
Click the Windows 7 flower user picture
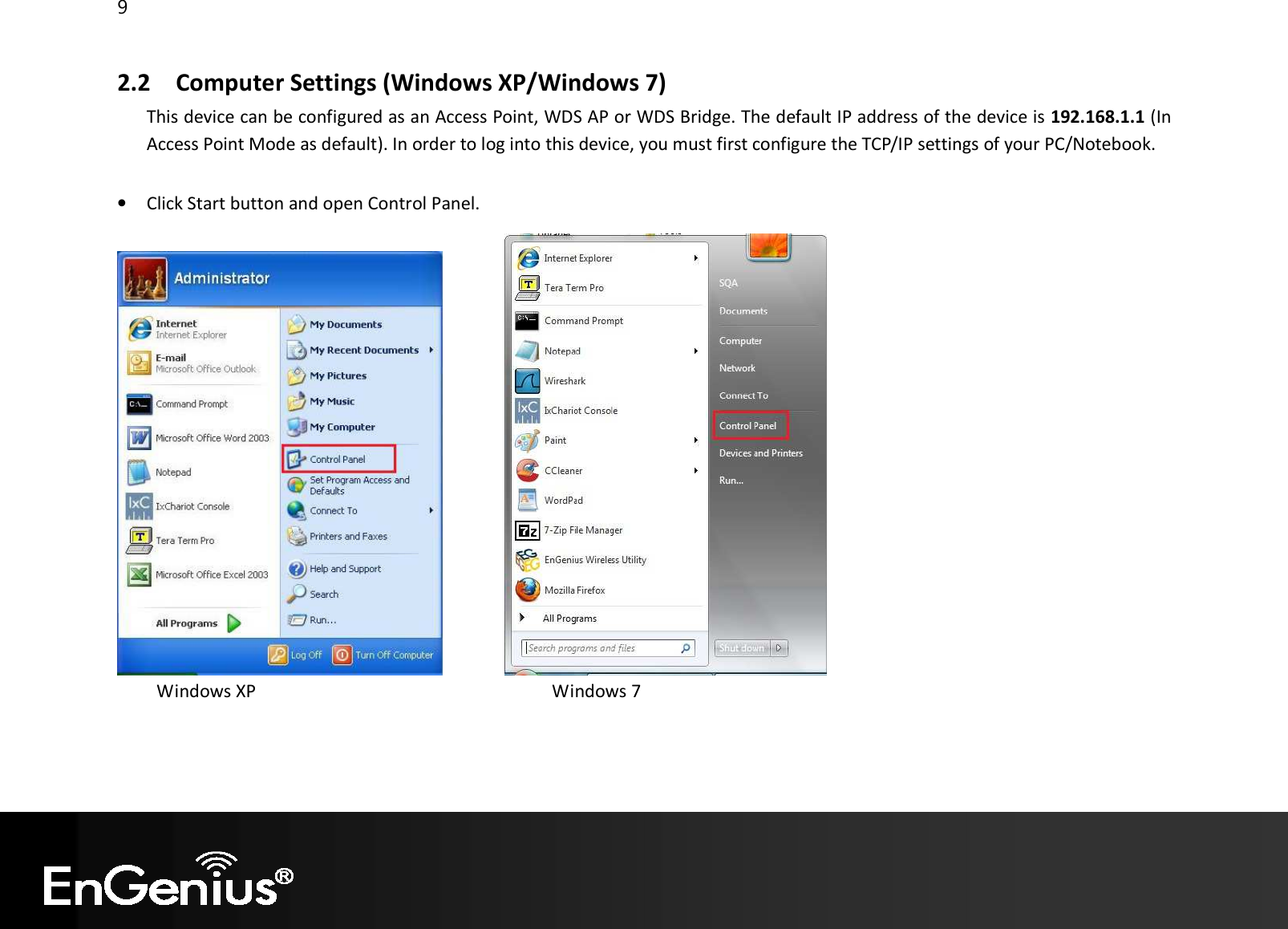click(769, 246)
